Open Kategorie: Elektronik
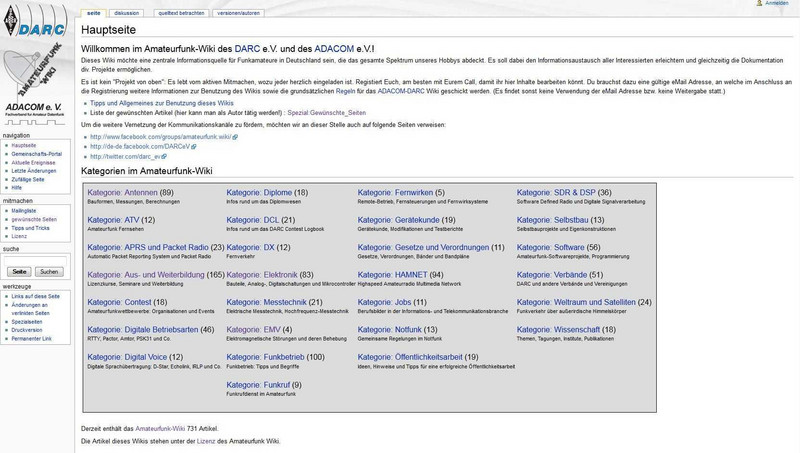The height and width of the screenshot is (453, 800). pyautogui.click(x=262, y=275)
